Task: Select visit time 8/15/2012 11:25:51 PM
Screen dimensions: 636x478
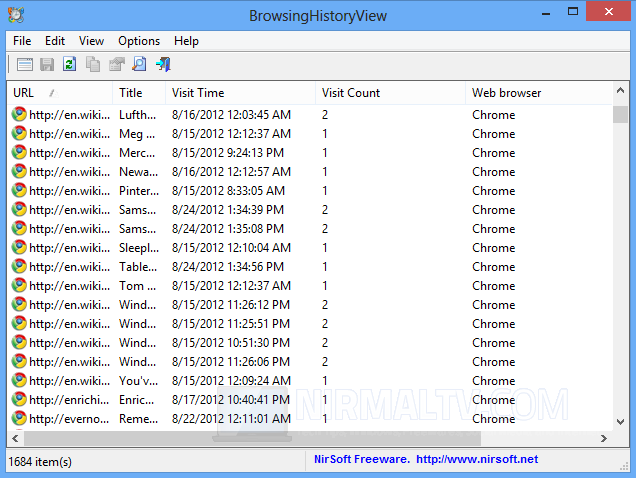Action: tap(231, 324)
